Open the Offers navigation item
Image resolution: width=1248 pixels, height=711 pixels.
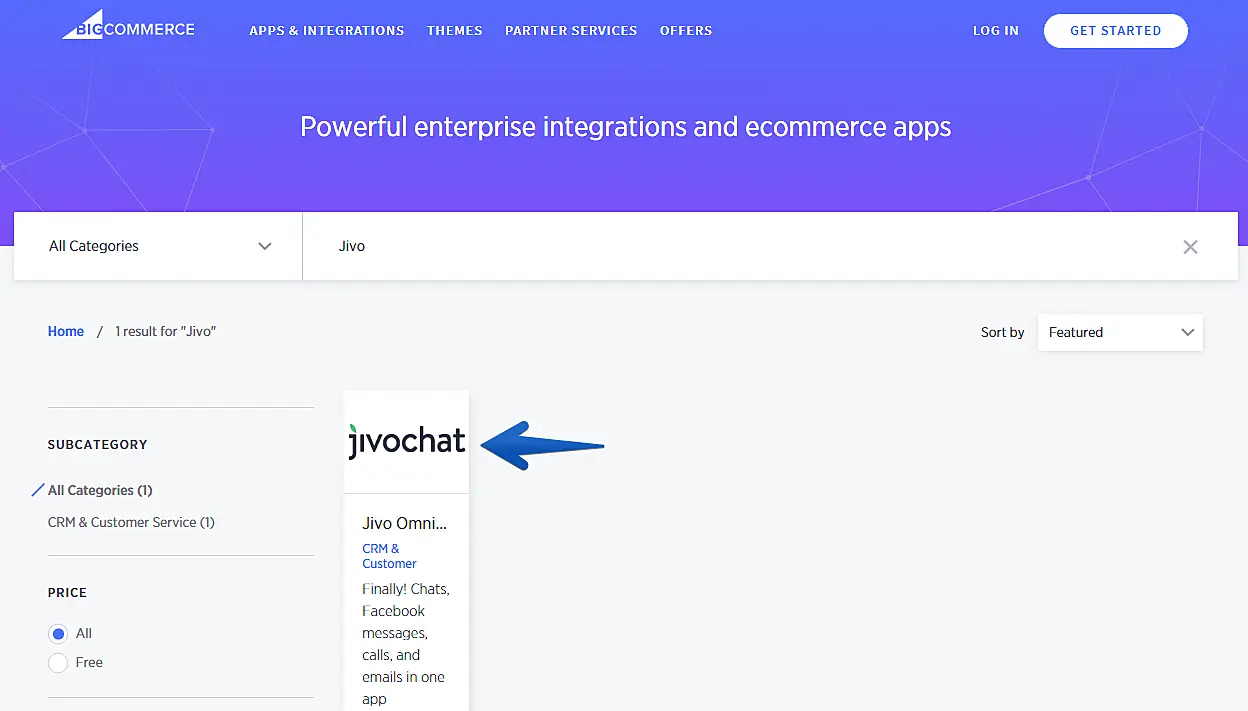pos(686,31)
